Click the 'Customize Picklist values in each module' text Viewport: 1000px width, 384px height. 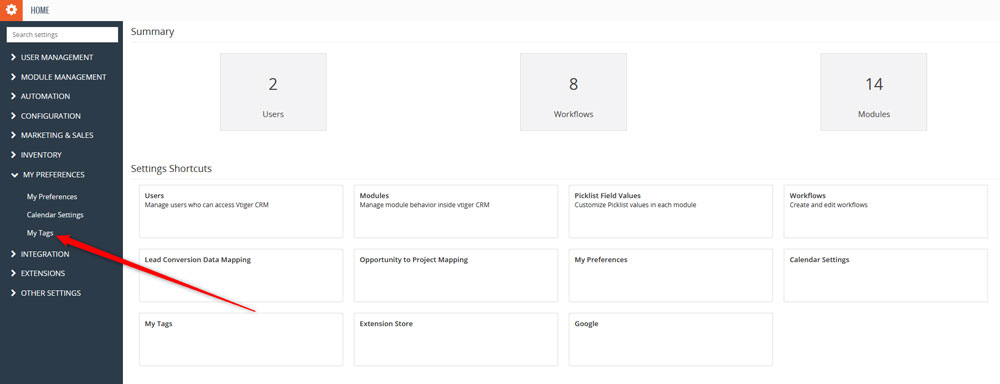(x=635, y=205)
